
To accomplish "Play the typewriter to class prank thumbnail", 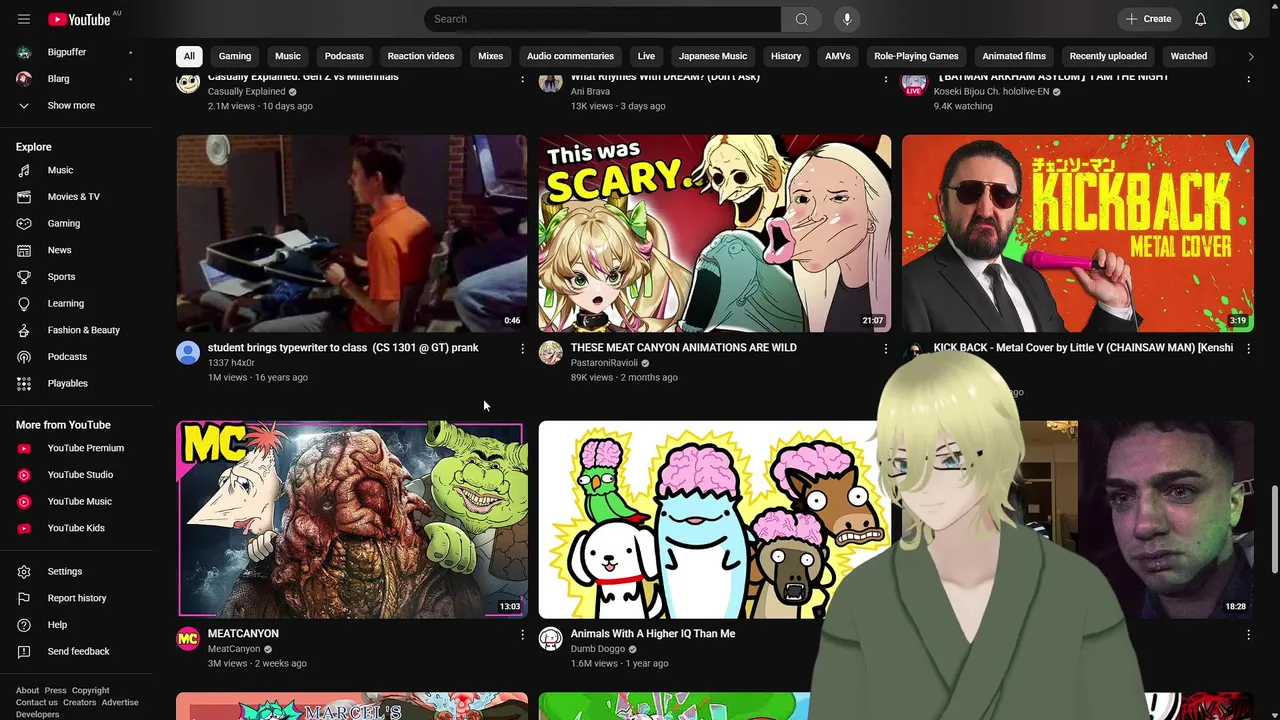I will (x=352, y=233).
